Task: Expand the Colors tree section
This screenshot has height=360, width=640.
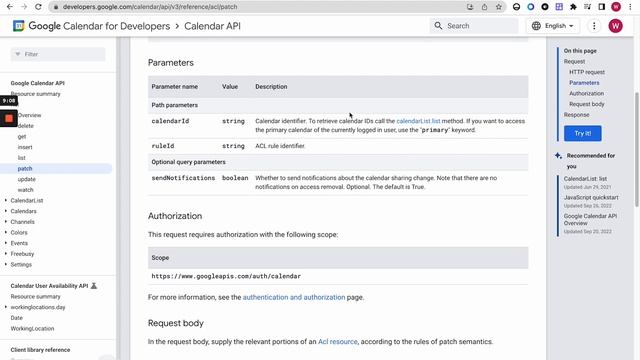Action: pyautogui.click(x=6, y=232)
